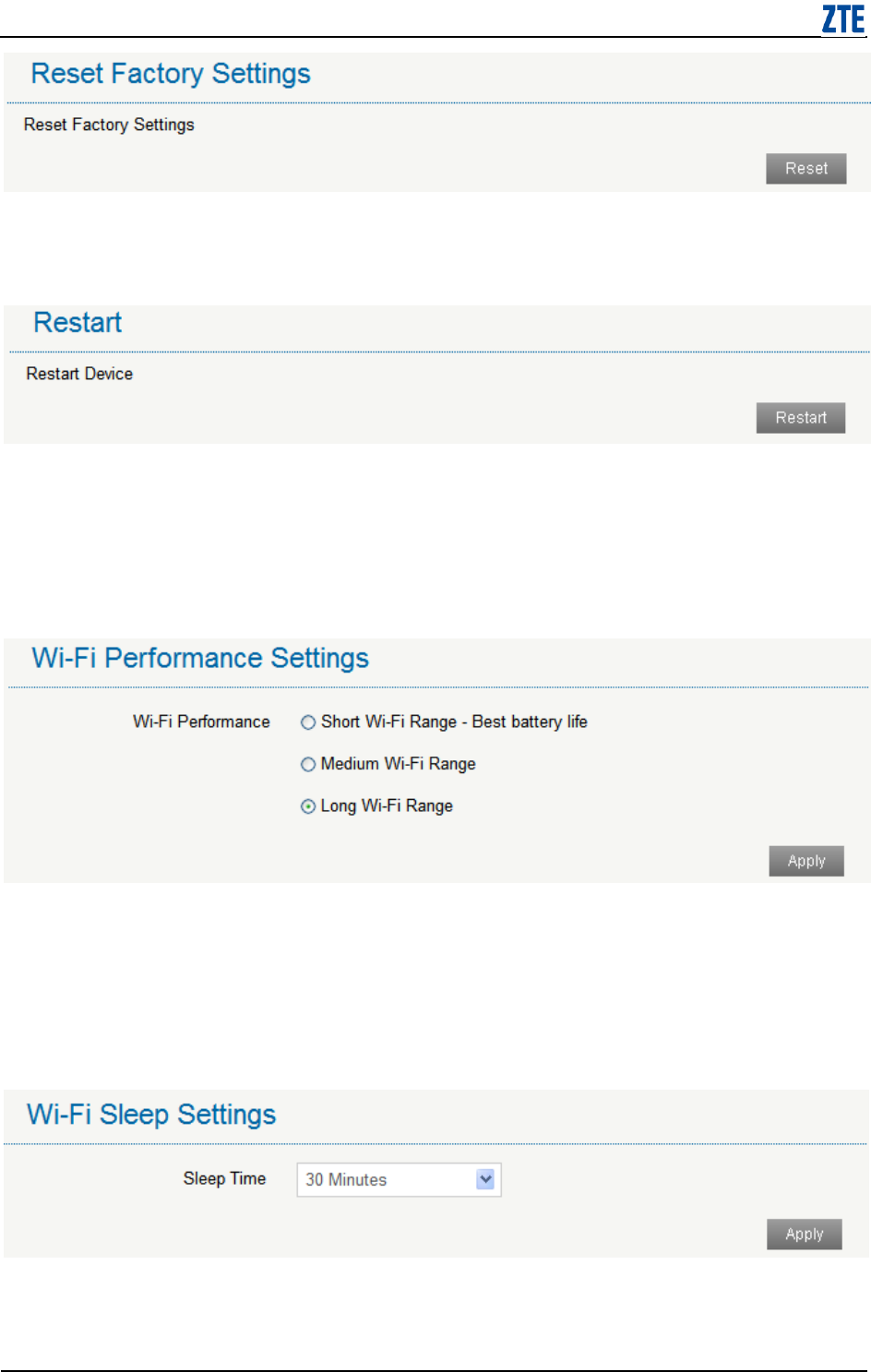The height and width of the screenshot is (1372, 871).
Task: Click the ZTE logo in header
Action: click(843, 19)
